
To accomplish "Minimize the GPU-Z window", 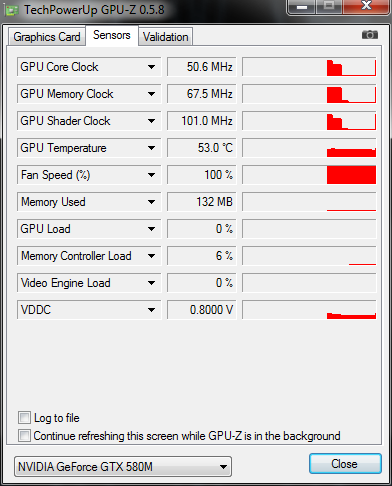I will 302,7.
